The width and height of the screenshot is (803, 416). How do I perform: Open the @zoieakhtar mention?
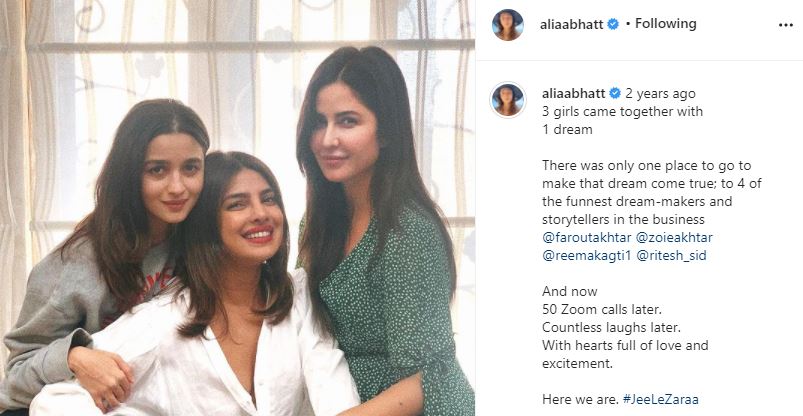pyautogui.click(x=674, y=237)
